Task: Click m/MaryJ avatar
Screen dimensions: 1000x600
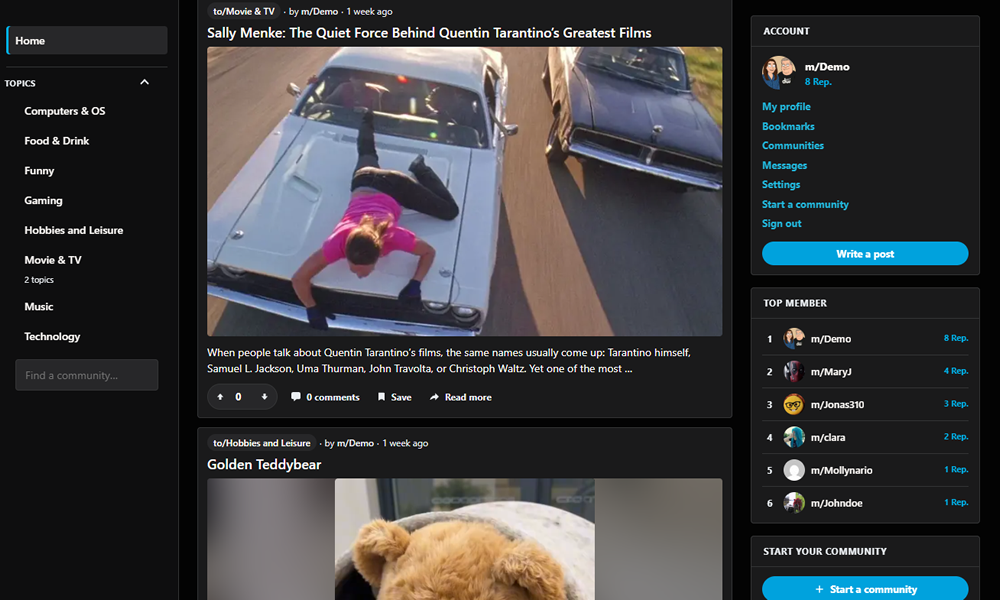Action: pyautogui.click(x=794, y=371)
